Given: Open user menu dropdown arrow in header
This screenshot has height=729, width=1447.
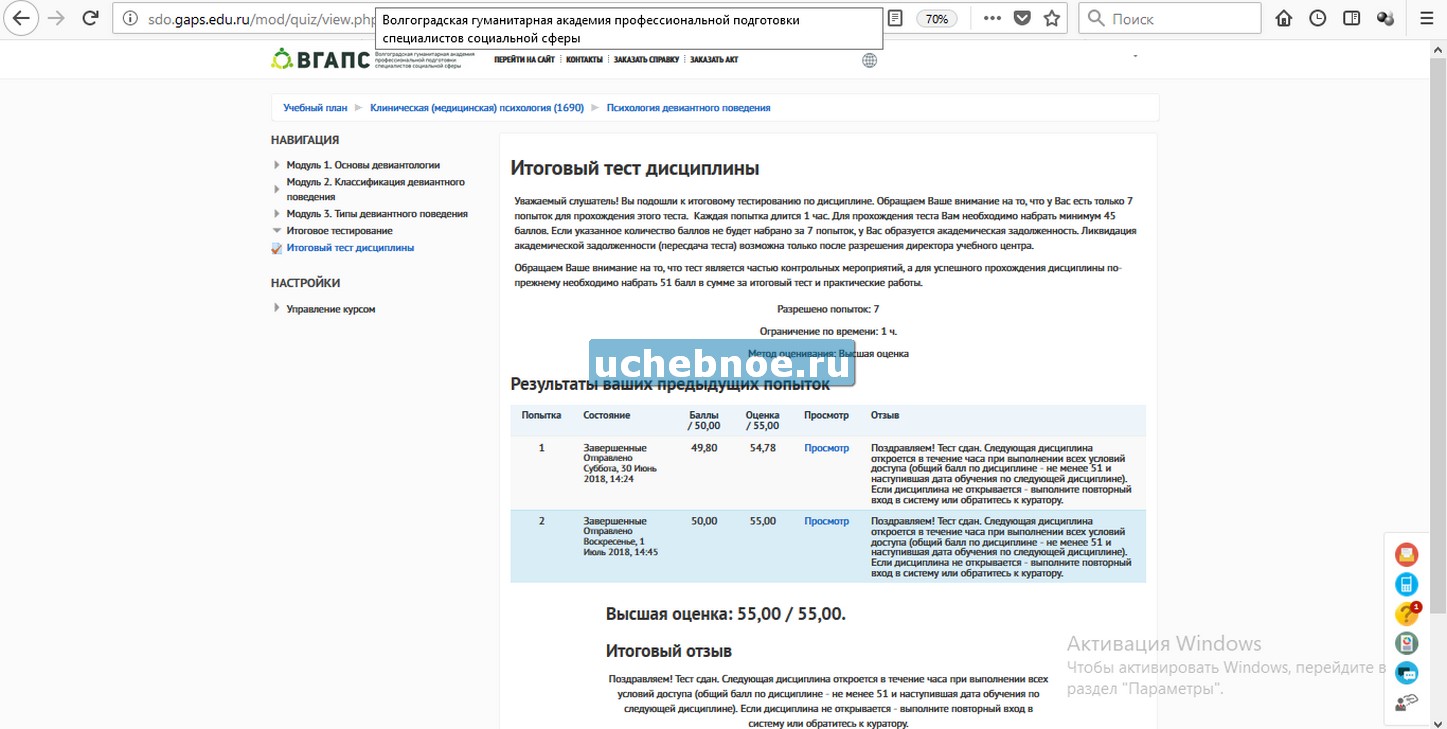Looking at the screenshot, I should tap(1135, 56).
